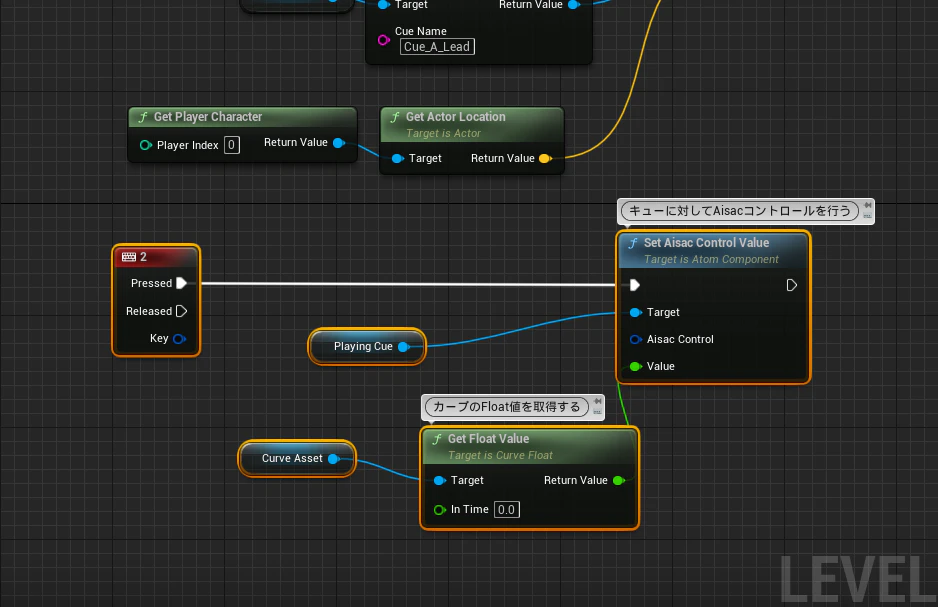Click the execution output pin of Set Aisac Control Value

pyautogui.click(x=791, y=285)
